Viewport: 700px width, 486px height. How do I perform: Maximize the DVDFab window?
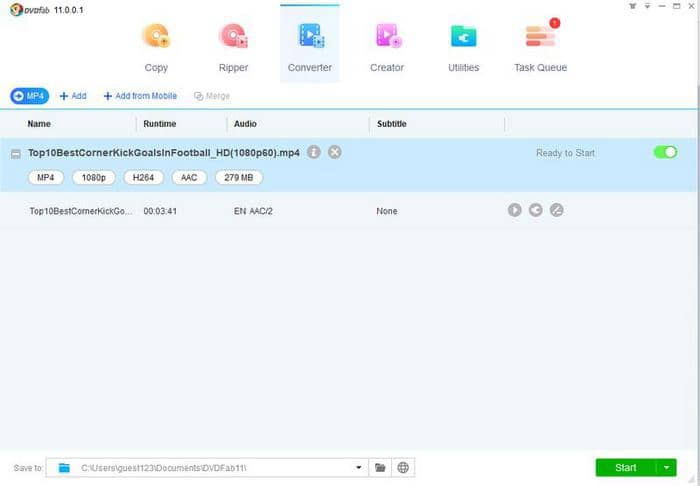(677, 6)
